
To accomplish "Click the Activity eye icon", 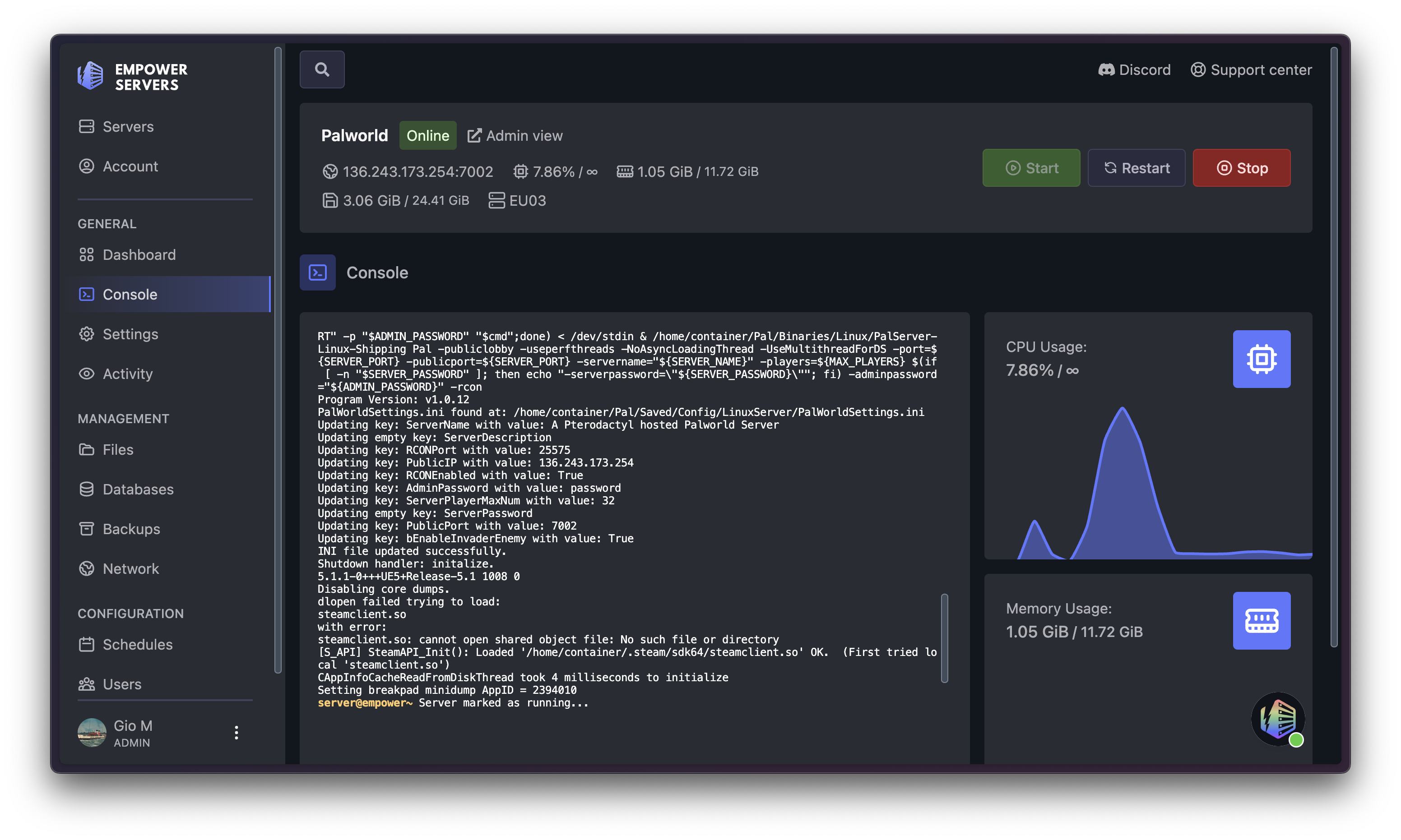I will (x=87, y=374).
